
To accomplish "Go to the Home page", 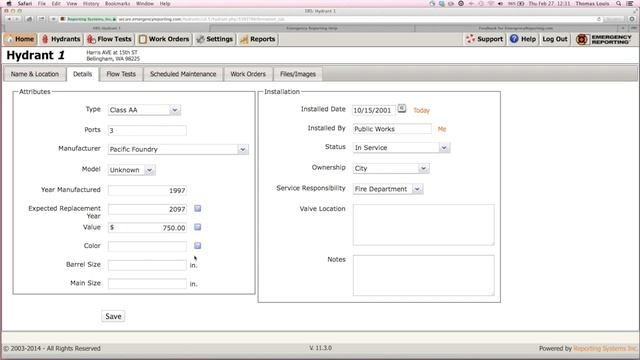I will click(x=20, y=39).
